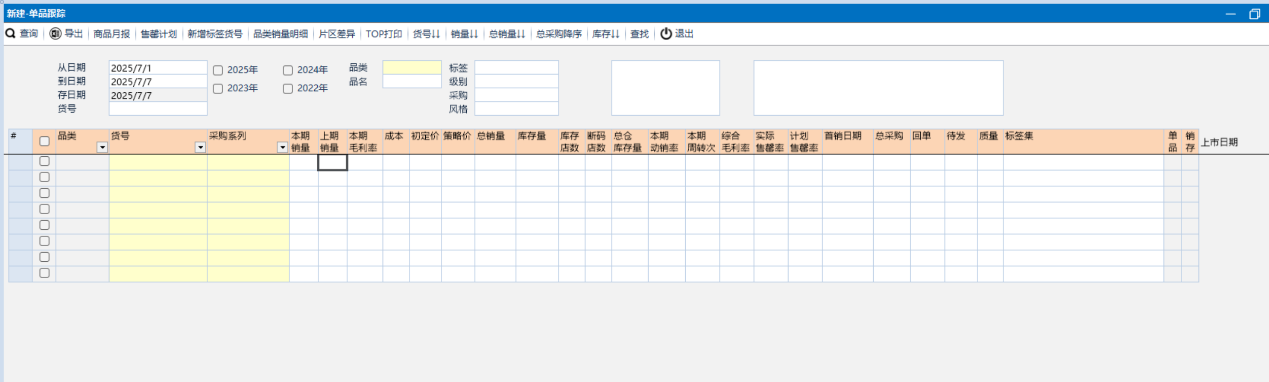The width and height of the screenshot is (1269, 382).
Task: Click the 库存店数 column header
Action: tap(571, 141)
